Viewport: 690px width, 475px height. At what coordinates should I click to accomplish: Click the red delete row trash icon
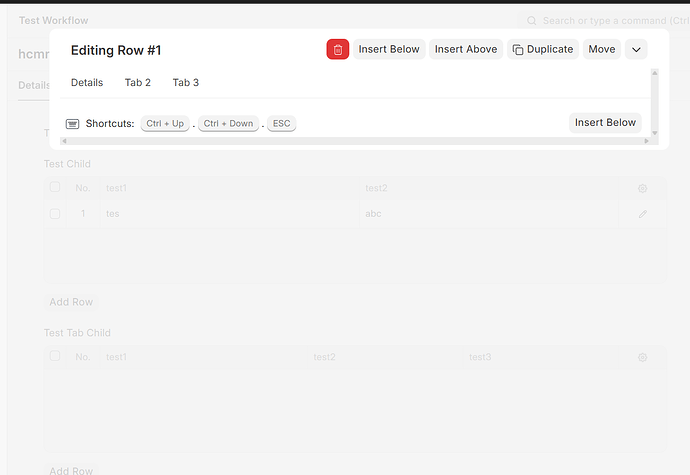pyautogui.click(x=338, y=49)
